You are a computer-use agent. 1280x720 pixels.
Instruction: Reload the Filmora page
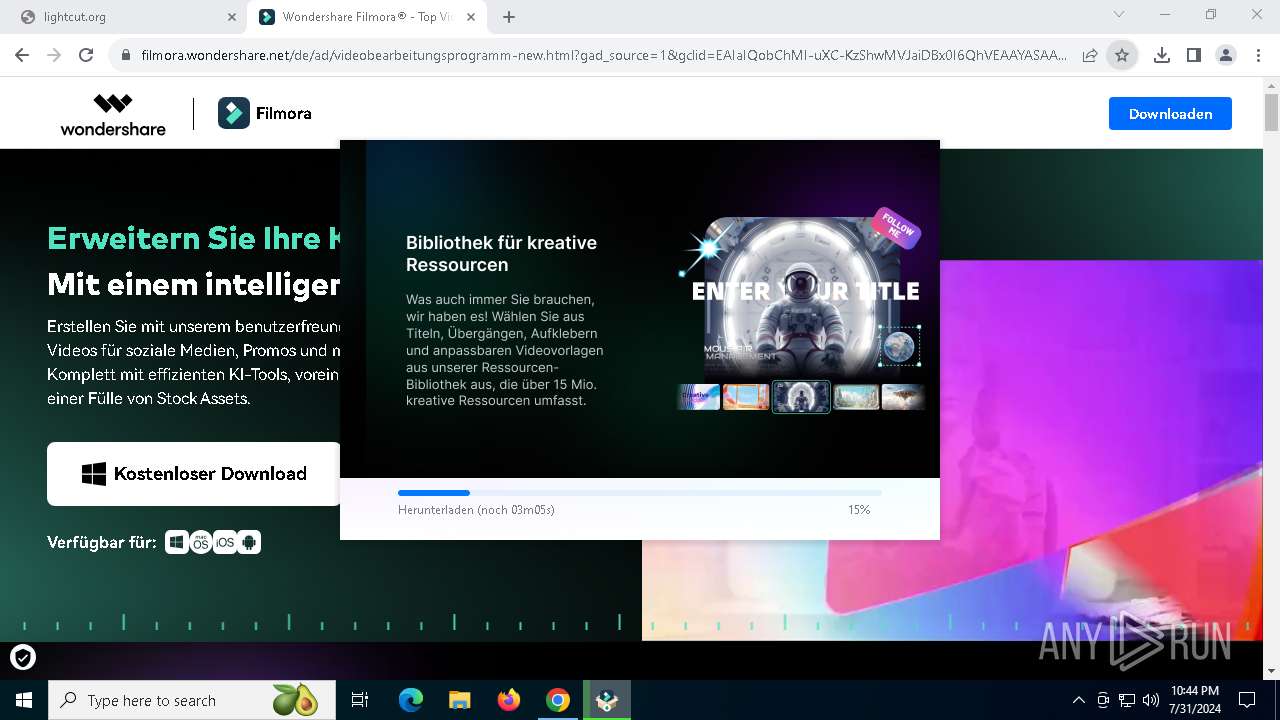coord(86,55)
